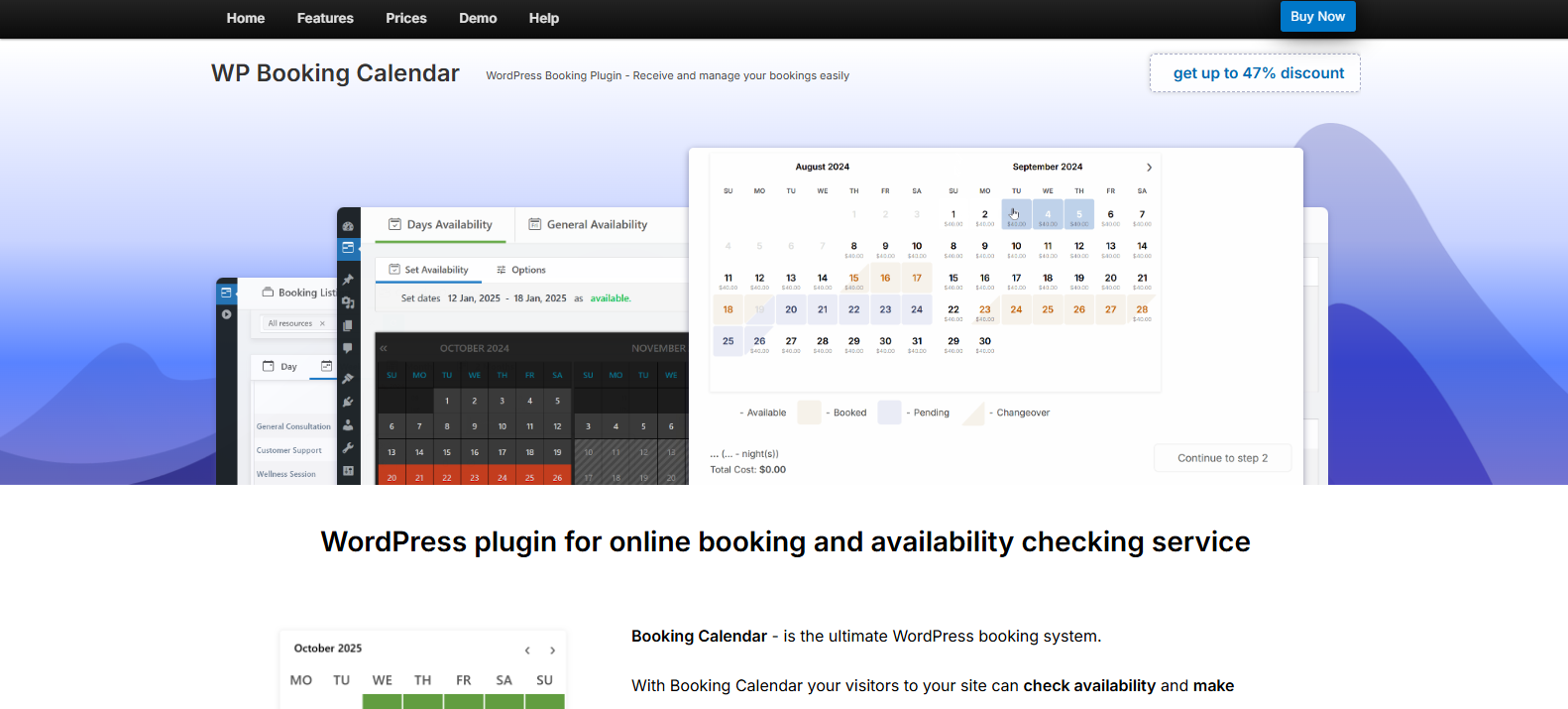Click the double-arrow before OCTOBER 2024

click(x=384, y=348)
